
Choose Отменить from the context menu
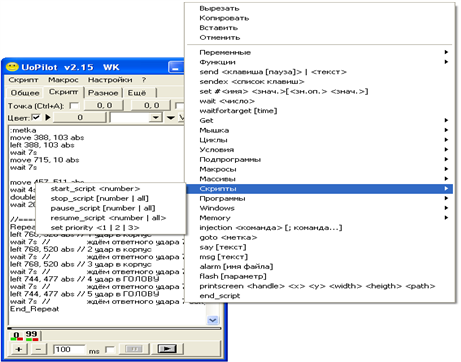tap(319, 37)
